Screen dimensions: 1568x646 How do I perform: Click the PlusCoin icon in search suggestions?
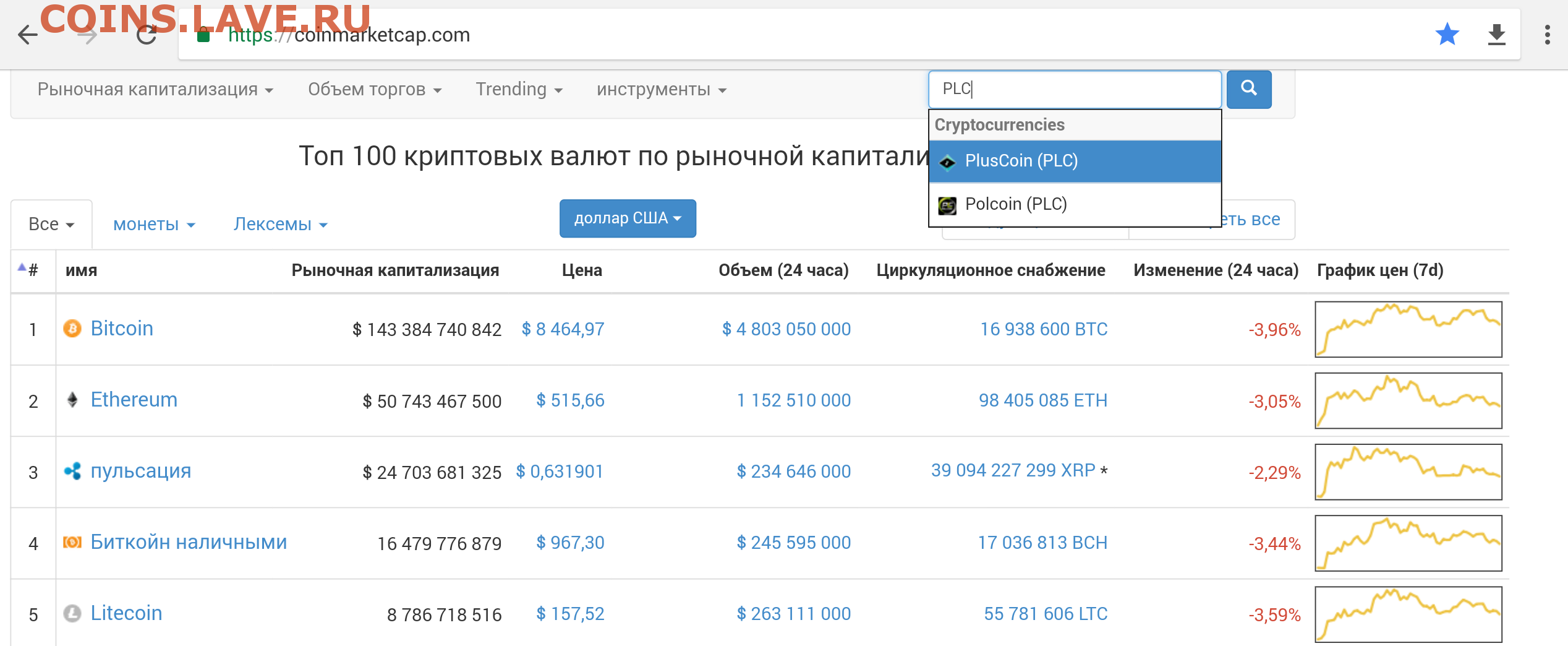(x=947, y=162)
